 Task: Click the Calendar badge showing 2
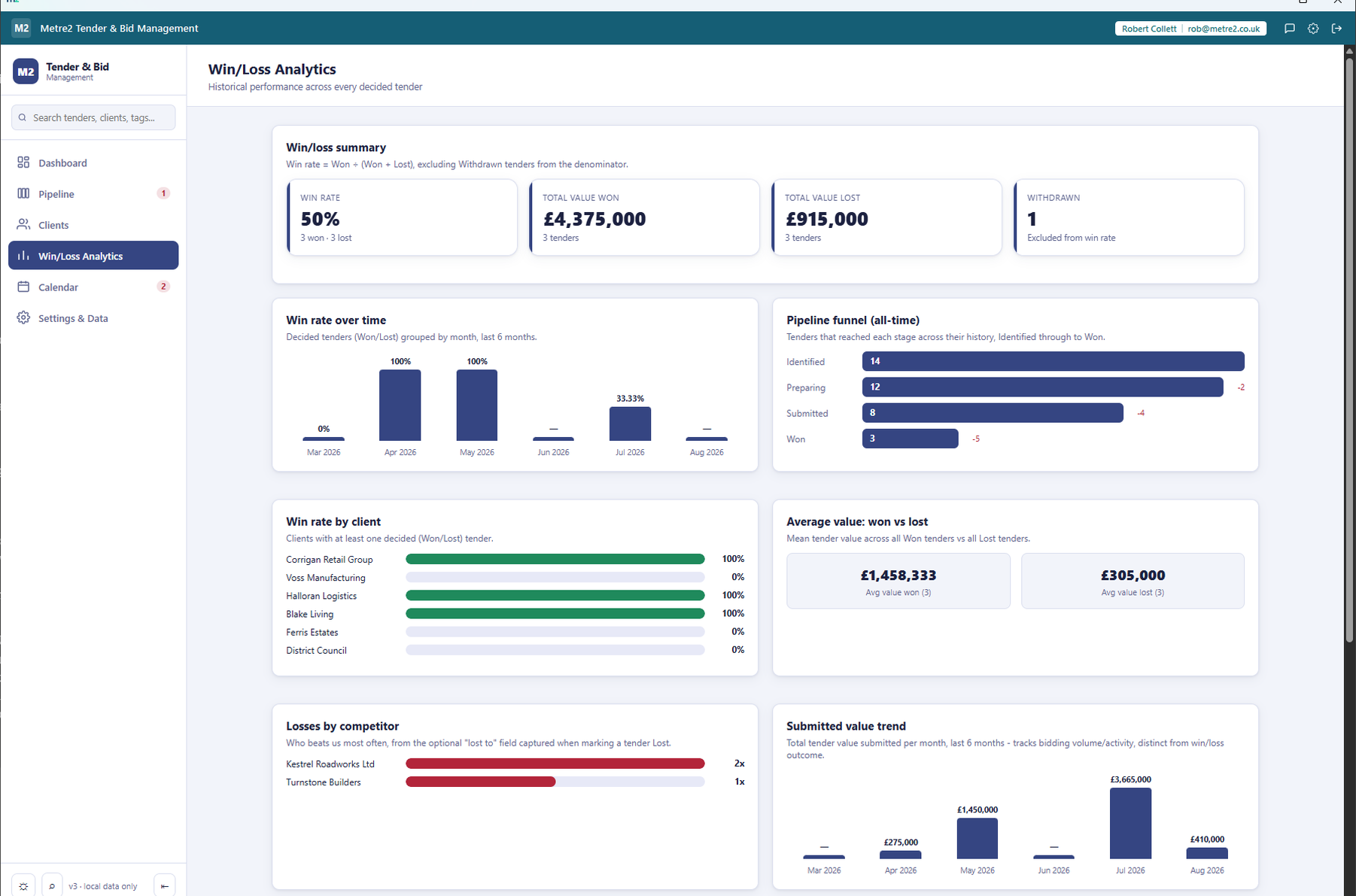(x=163, y=287)
